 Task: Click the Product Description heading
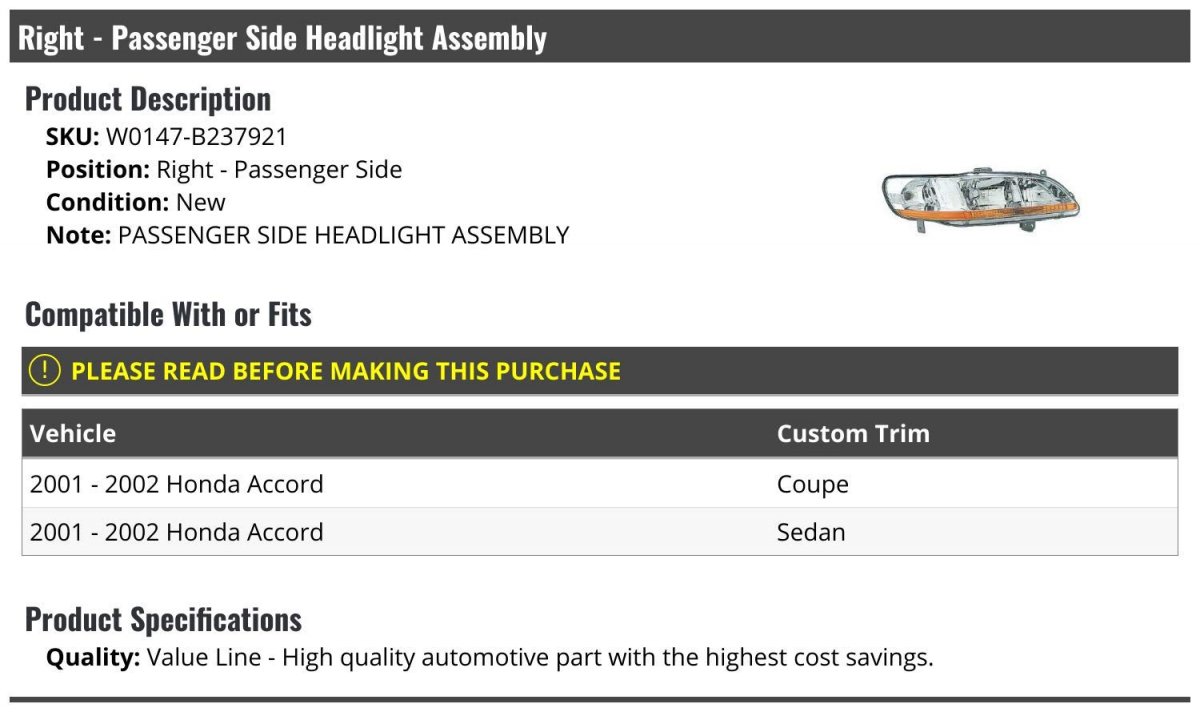148,99
